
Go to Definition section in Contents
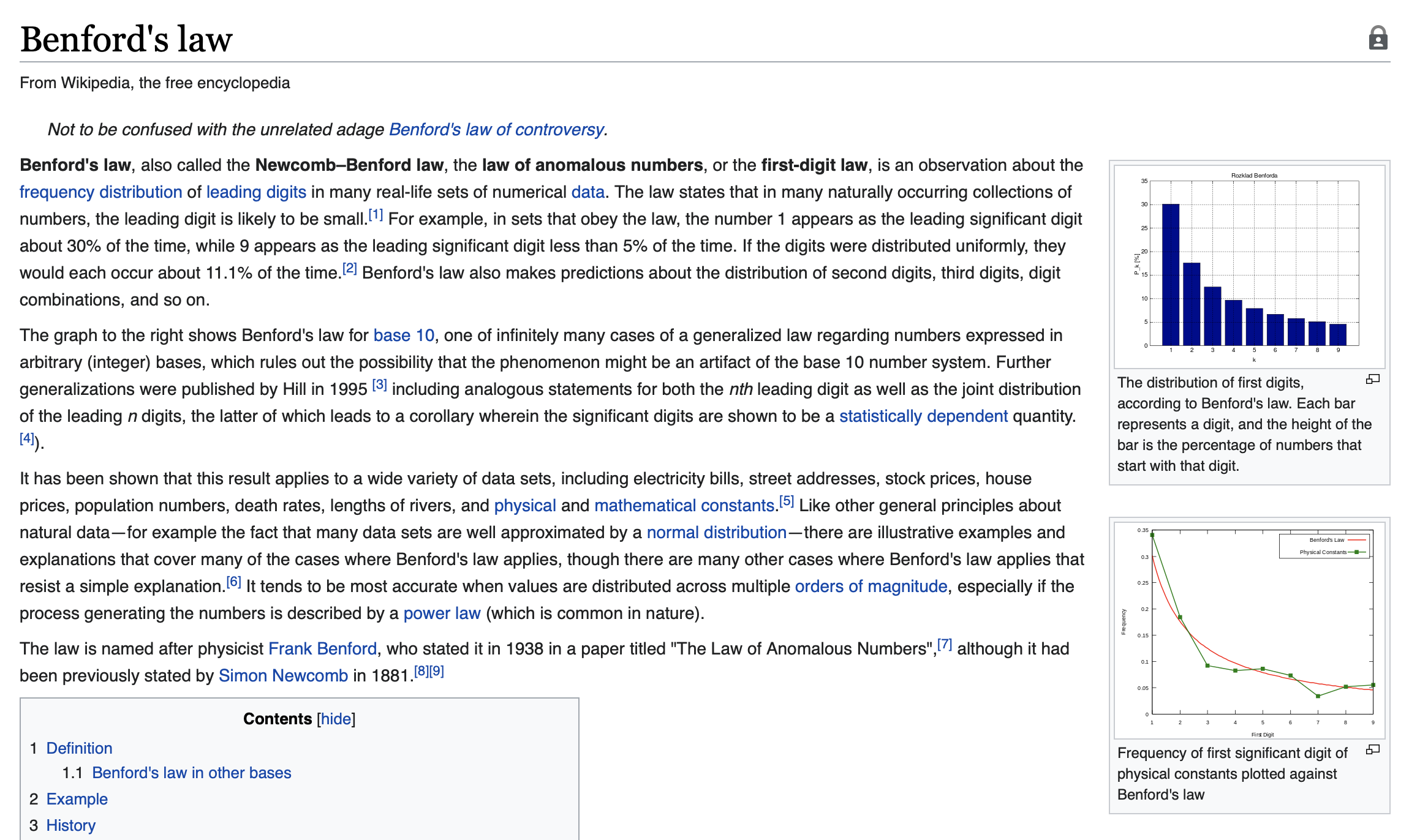click(x=80, y=748)
